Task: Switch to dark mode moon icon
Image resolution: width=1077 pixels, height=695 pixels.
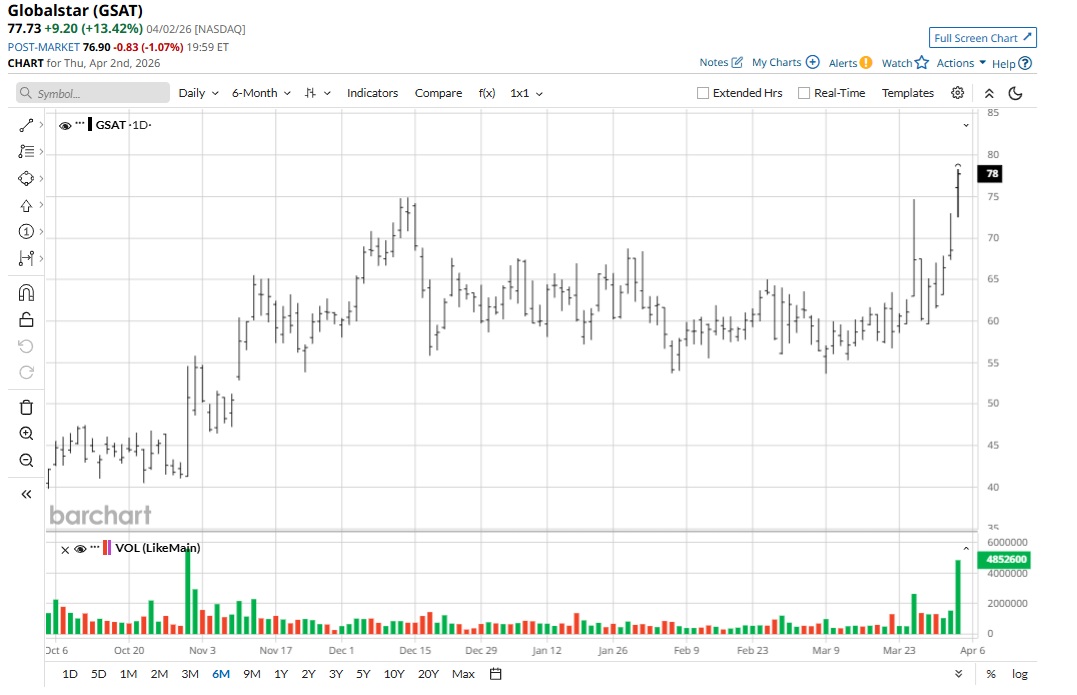Action: (x=1015, y=93)
